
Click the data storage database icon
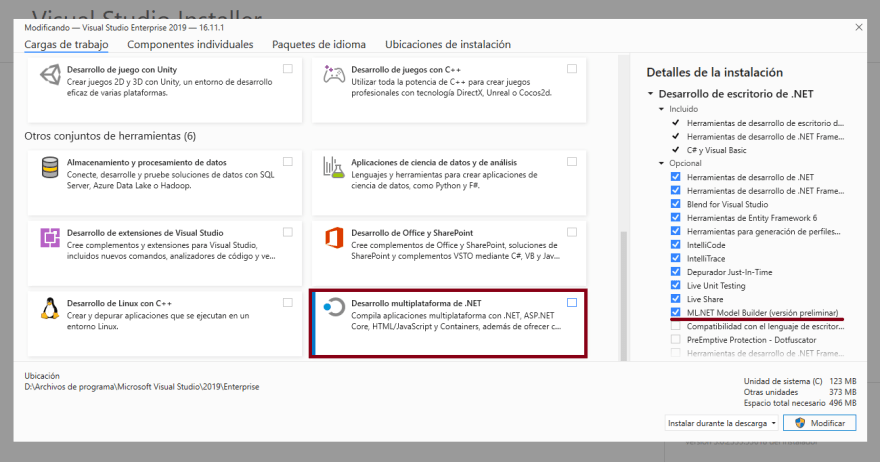click(x=50, y=167)
